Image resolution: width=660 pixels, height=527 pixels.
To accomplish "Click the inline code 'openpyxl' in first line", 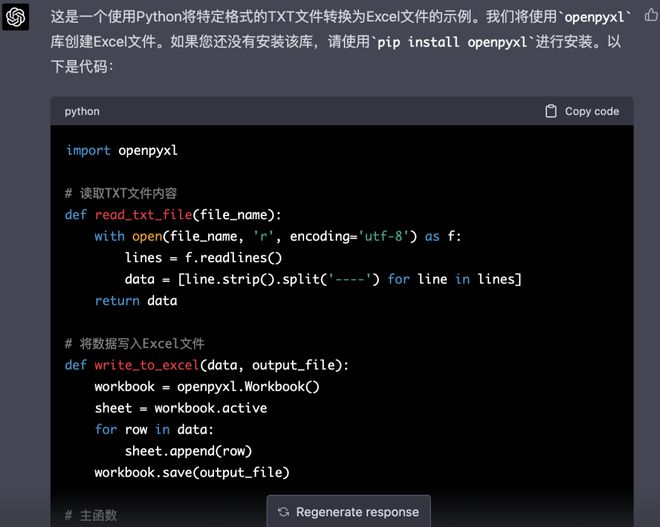I will point(594,17).
